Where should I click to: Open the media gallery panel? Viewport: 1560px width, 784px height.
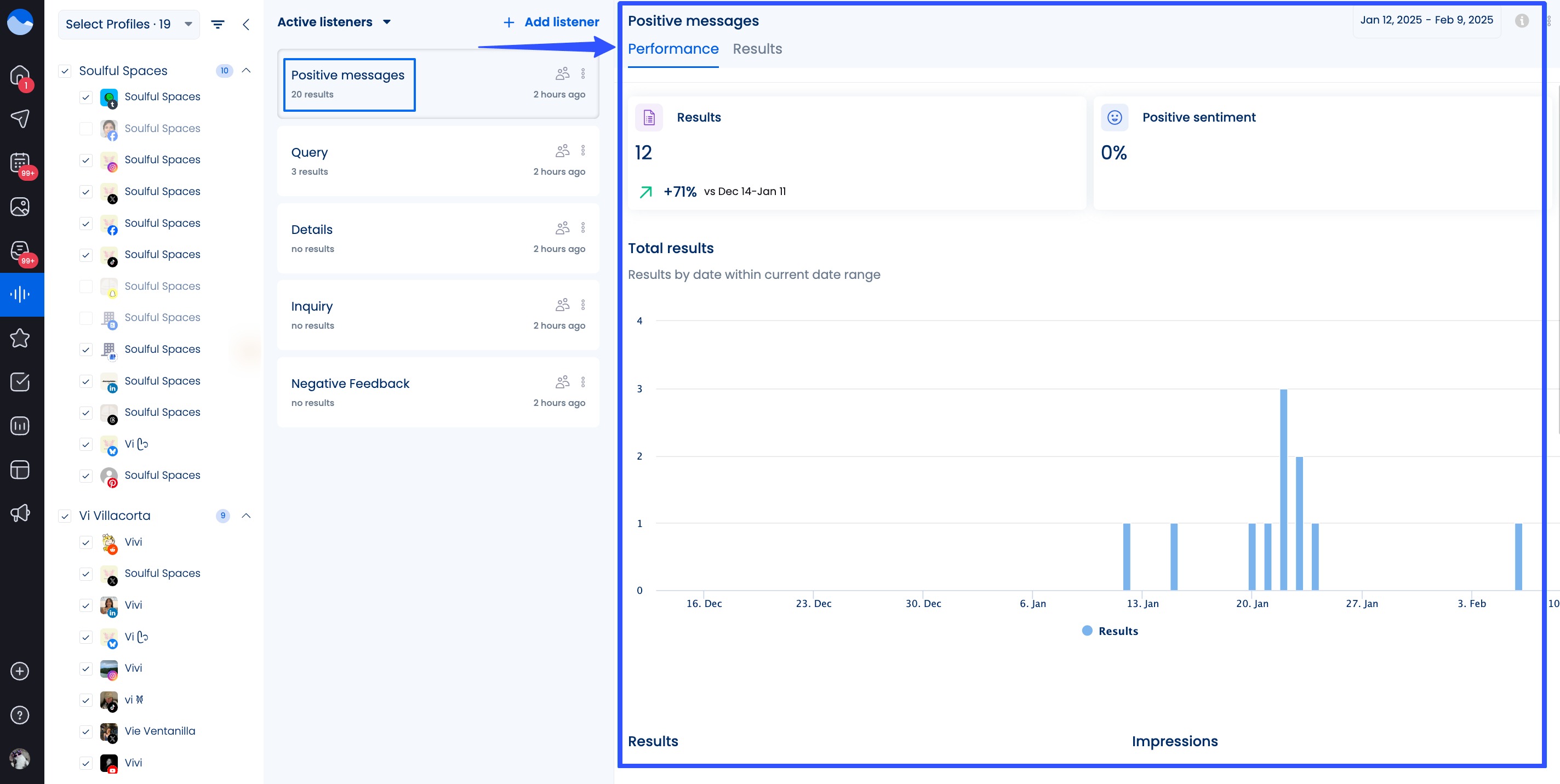pos(21,206)
